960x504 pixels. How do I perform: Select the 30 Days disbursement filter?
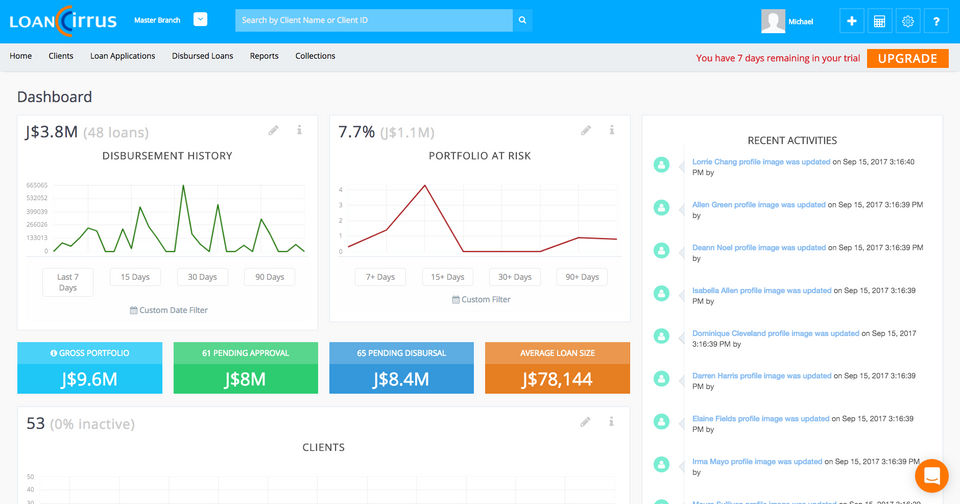tap(202, 277)
